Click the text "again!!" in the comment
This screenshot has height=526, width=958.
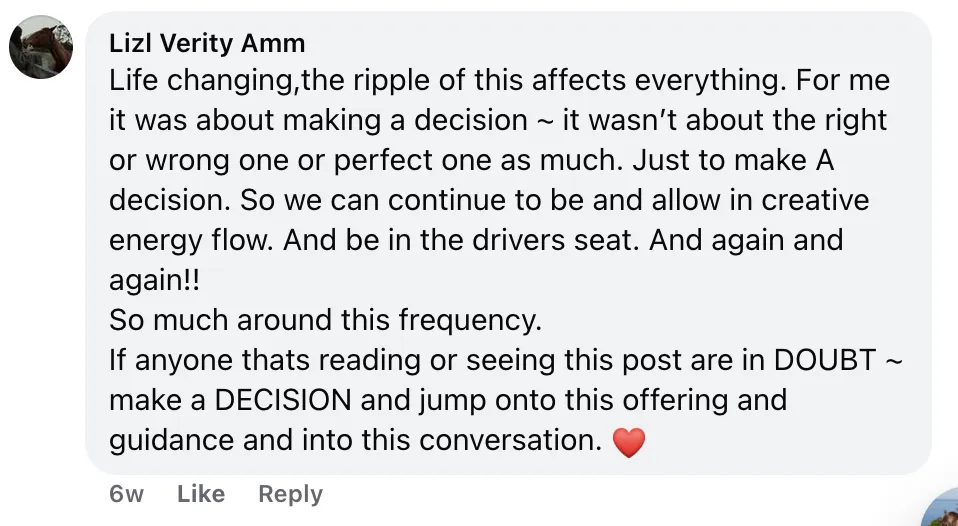[x=154, y=280]
